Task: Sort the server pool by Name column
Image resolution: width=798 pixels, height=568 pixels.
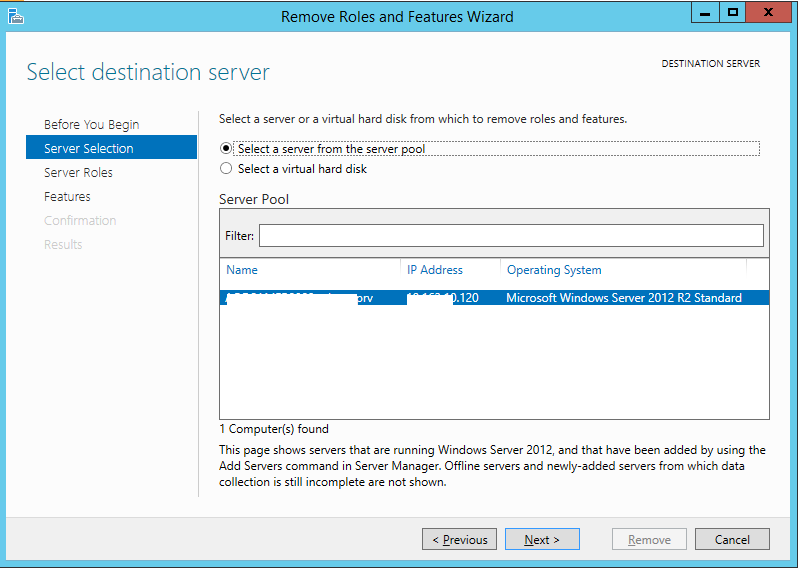Action: pyautogui.click(x=242, y=270)
